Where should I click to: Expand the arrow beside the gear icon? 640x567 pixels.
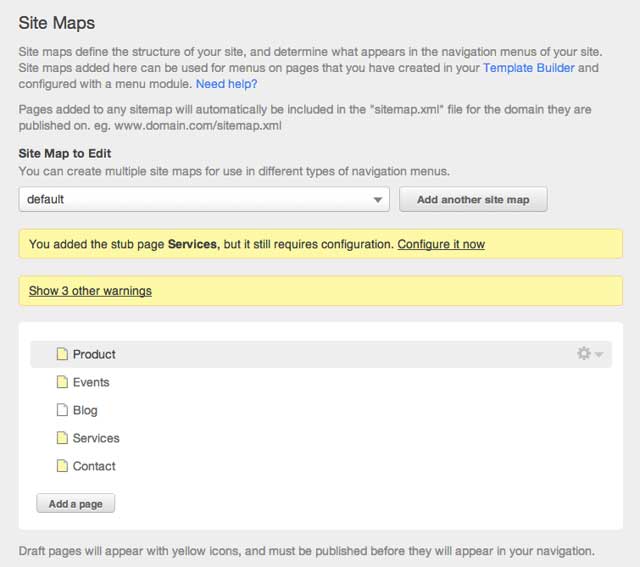tap(599, 355)
